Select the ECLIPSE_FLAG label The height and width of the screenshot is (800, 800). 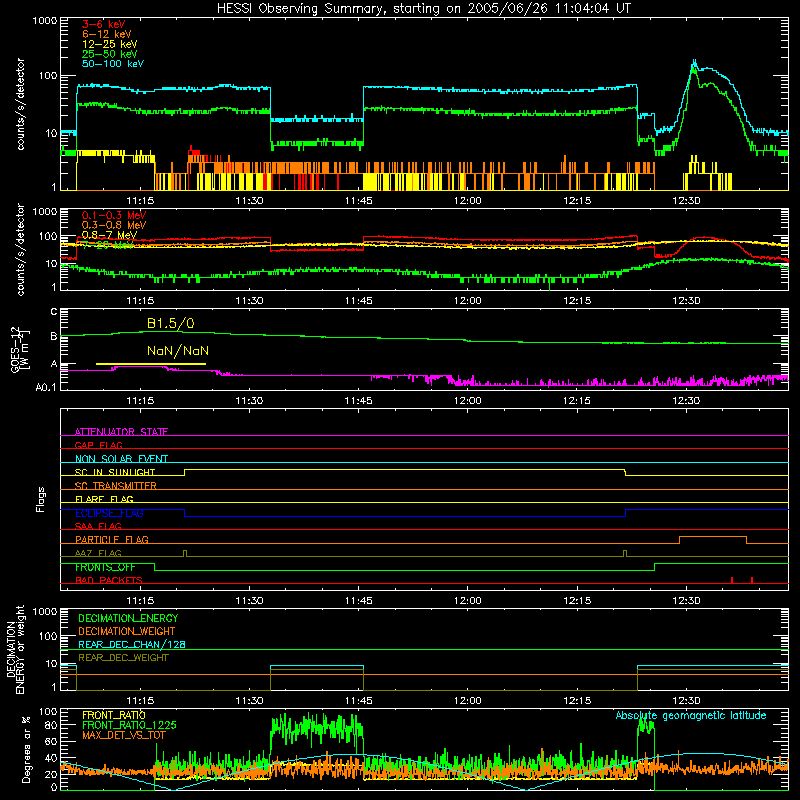point(109,513)
